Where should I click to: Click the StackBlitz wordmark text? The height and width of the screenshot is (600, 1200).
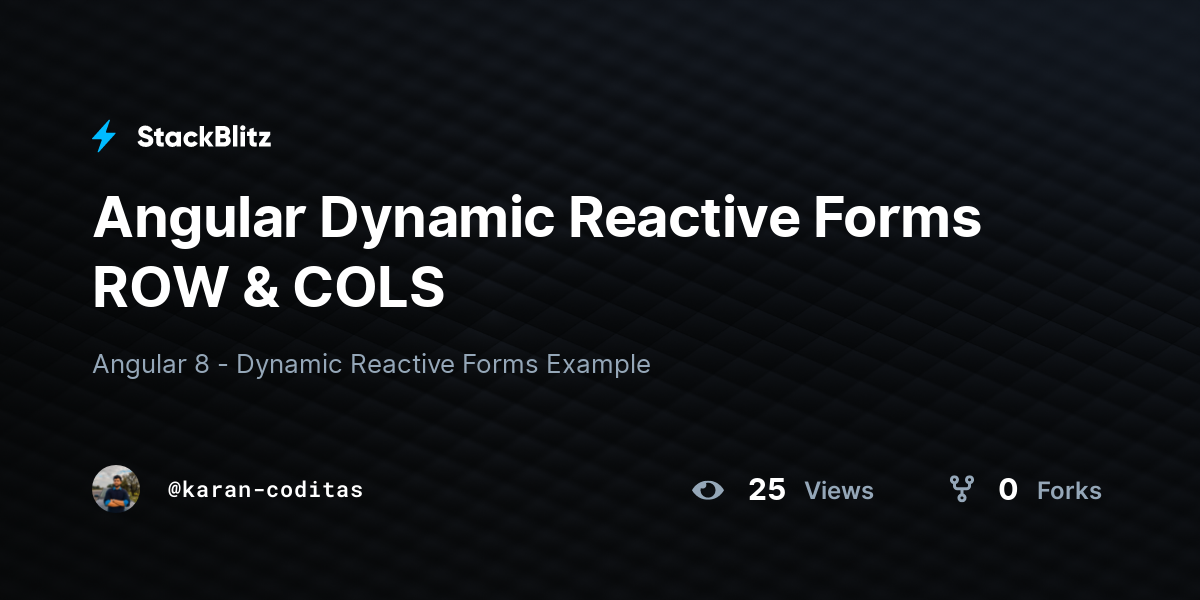[x=204, y=137]
